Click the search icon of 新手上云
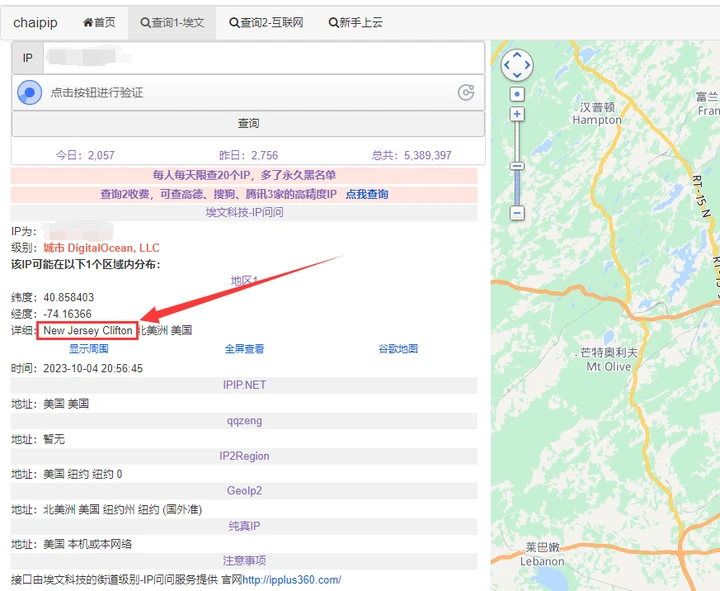The image size is (720, 591). point(333,23)
